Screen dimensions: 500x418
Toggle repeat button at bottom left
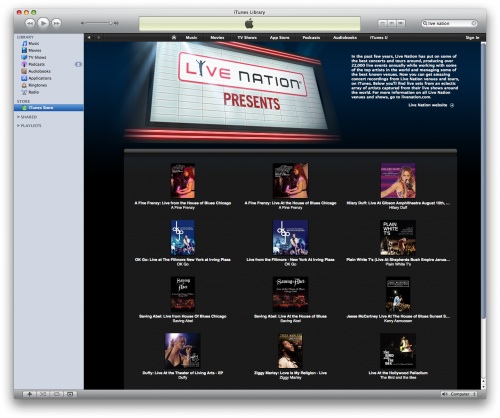coord(57,394)
